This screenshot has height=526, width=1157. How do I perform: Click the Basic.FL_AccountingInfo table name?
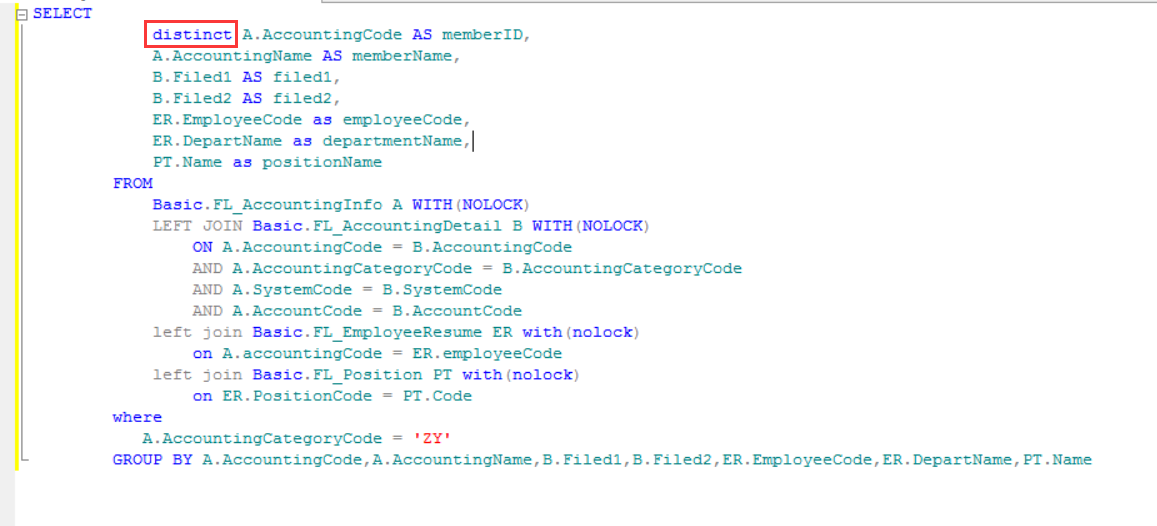point(267,205)
